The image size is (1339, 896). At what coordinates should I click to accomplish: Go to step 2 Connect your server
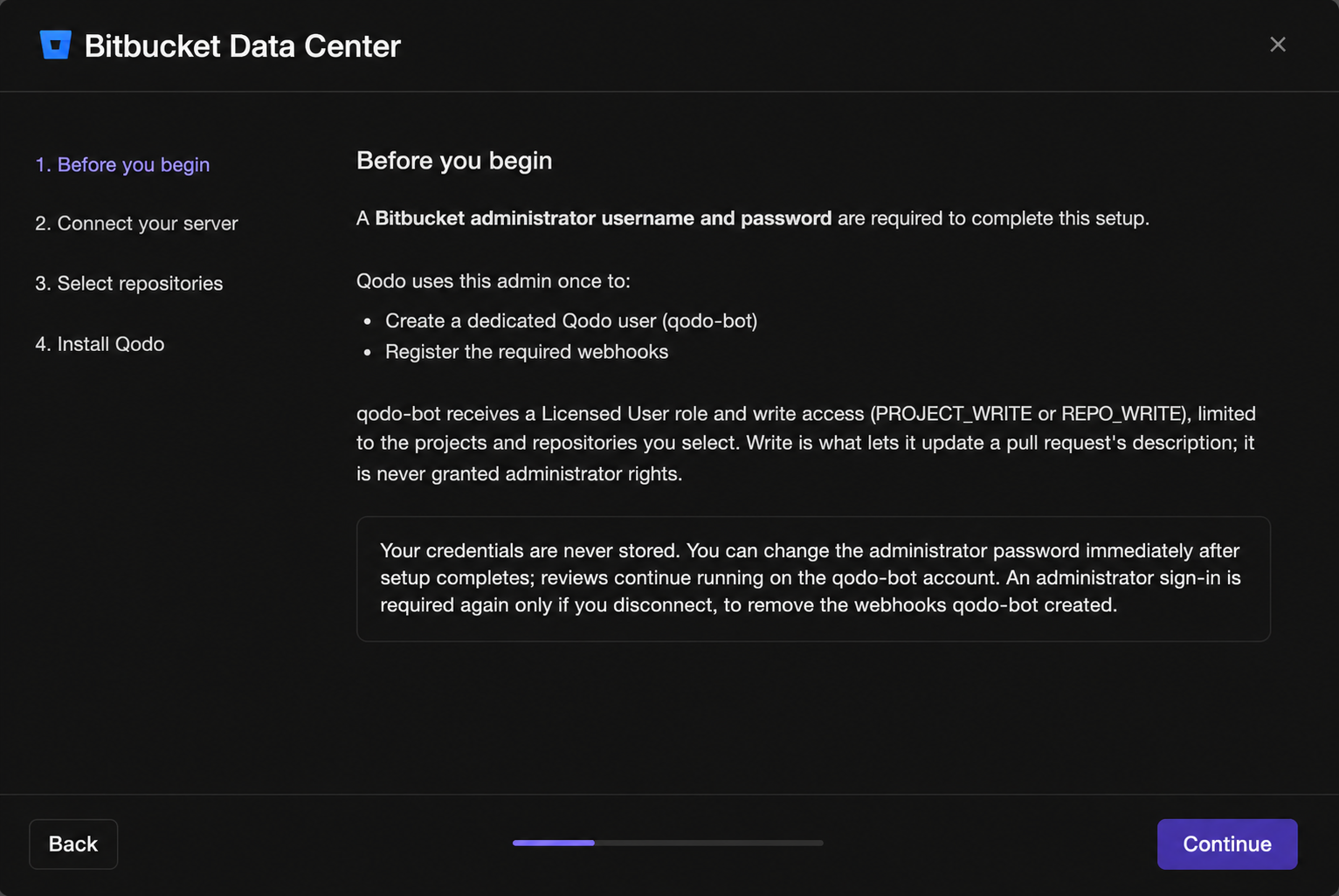click(136, 224)
